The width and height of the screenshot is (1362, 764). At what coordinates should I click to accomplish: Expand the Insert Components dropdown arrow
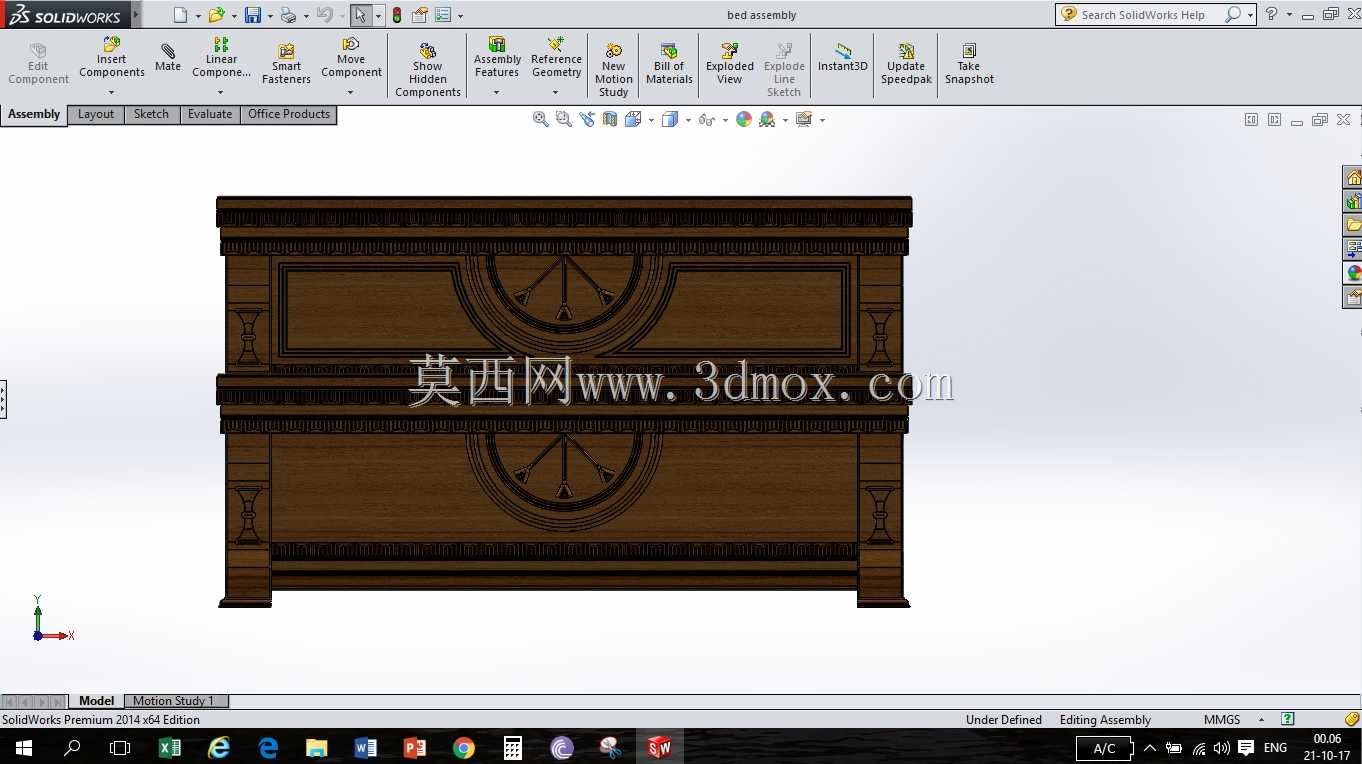111,93
